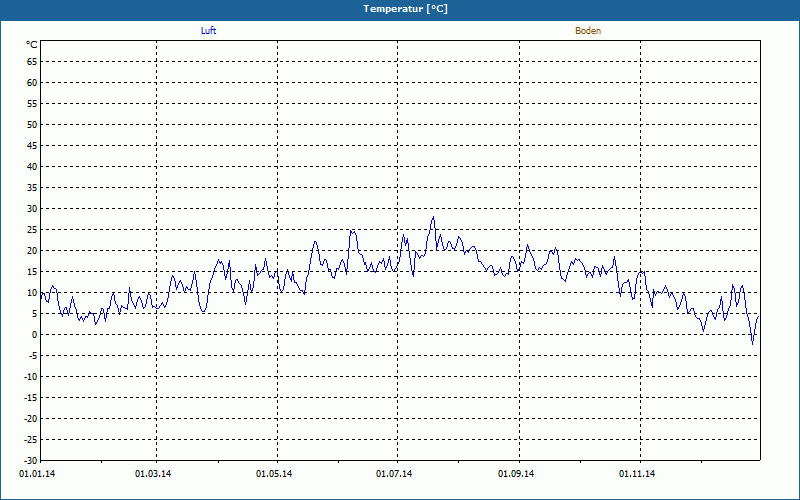Viewport: 800px width, 500px height.
Task: Click the highest July peak of the Luft curve
Action: tap(433, 217)
